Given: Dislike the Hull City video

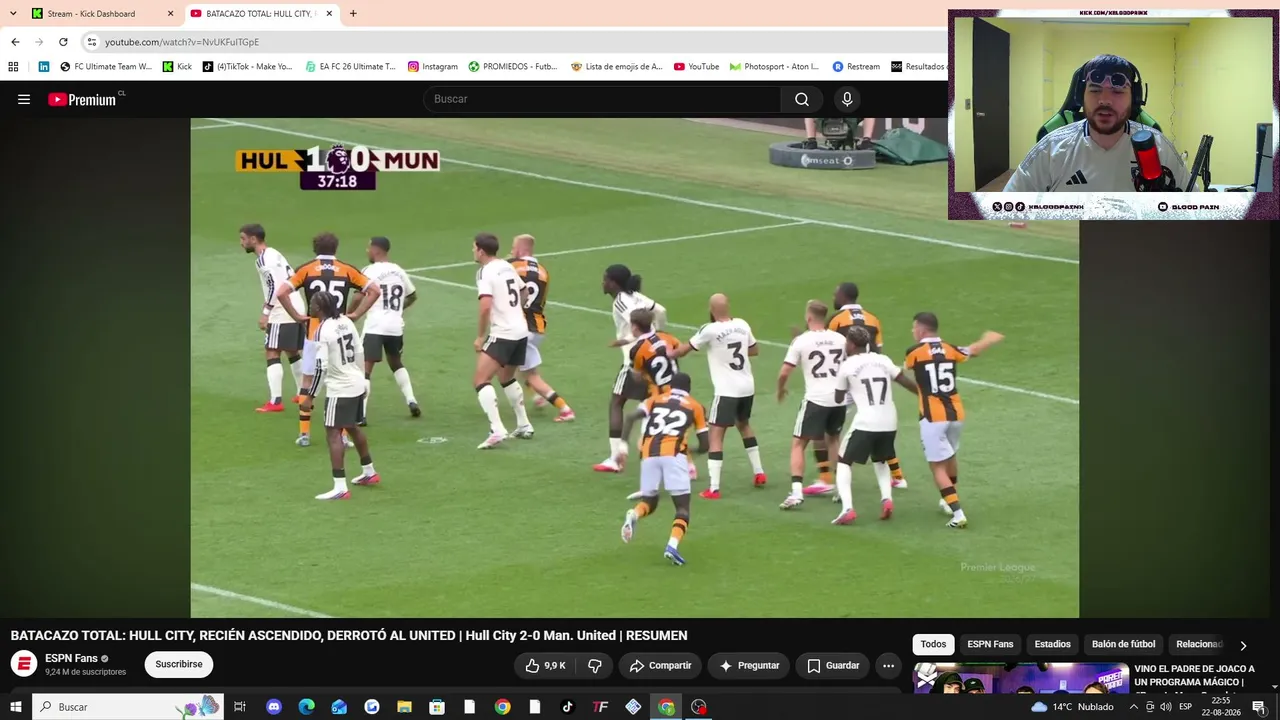Looking at the screenshot, I should point(595,666).
